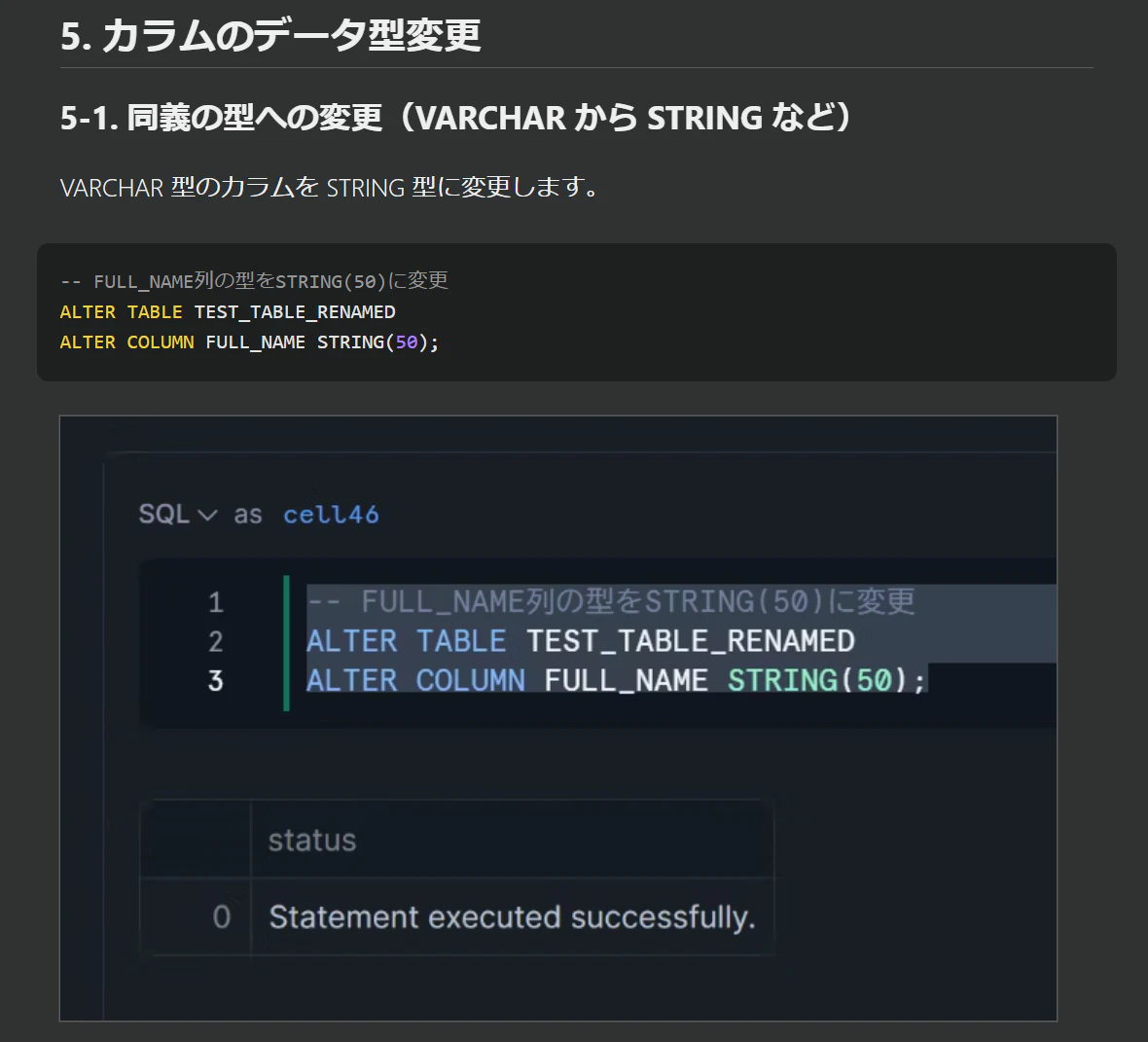The image size is (1148, 1042).
Task: Click the ALTER TABLE line in the top code block
Action: [x=228, y=312]
